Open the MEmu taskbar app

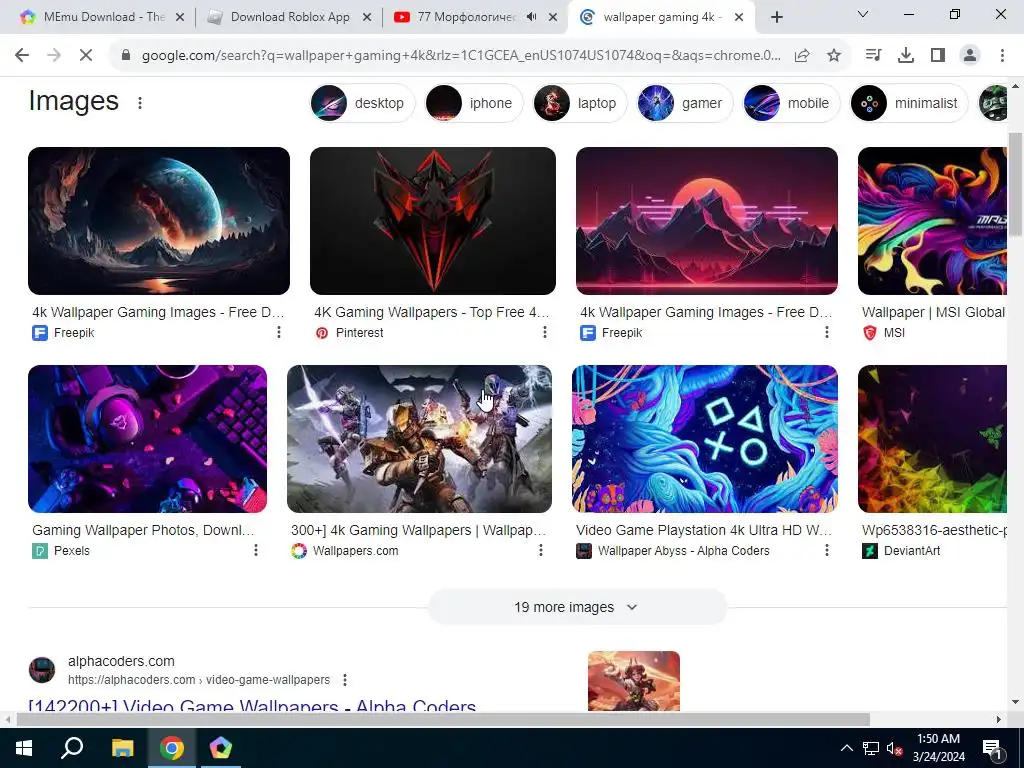(221, 748)
